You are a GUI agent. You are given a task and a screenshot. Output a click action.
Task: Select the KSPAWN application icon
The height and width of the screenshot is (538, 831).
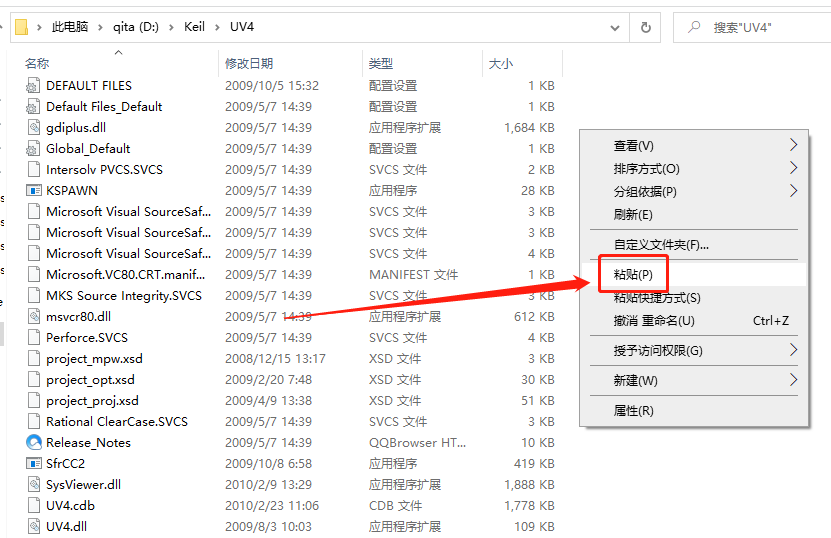(33, 190)
